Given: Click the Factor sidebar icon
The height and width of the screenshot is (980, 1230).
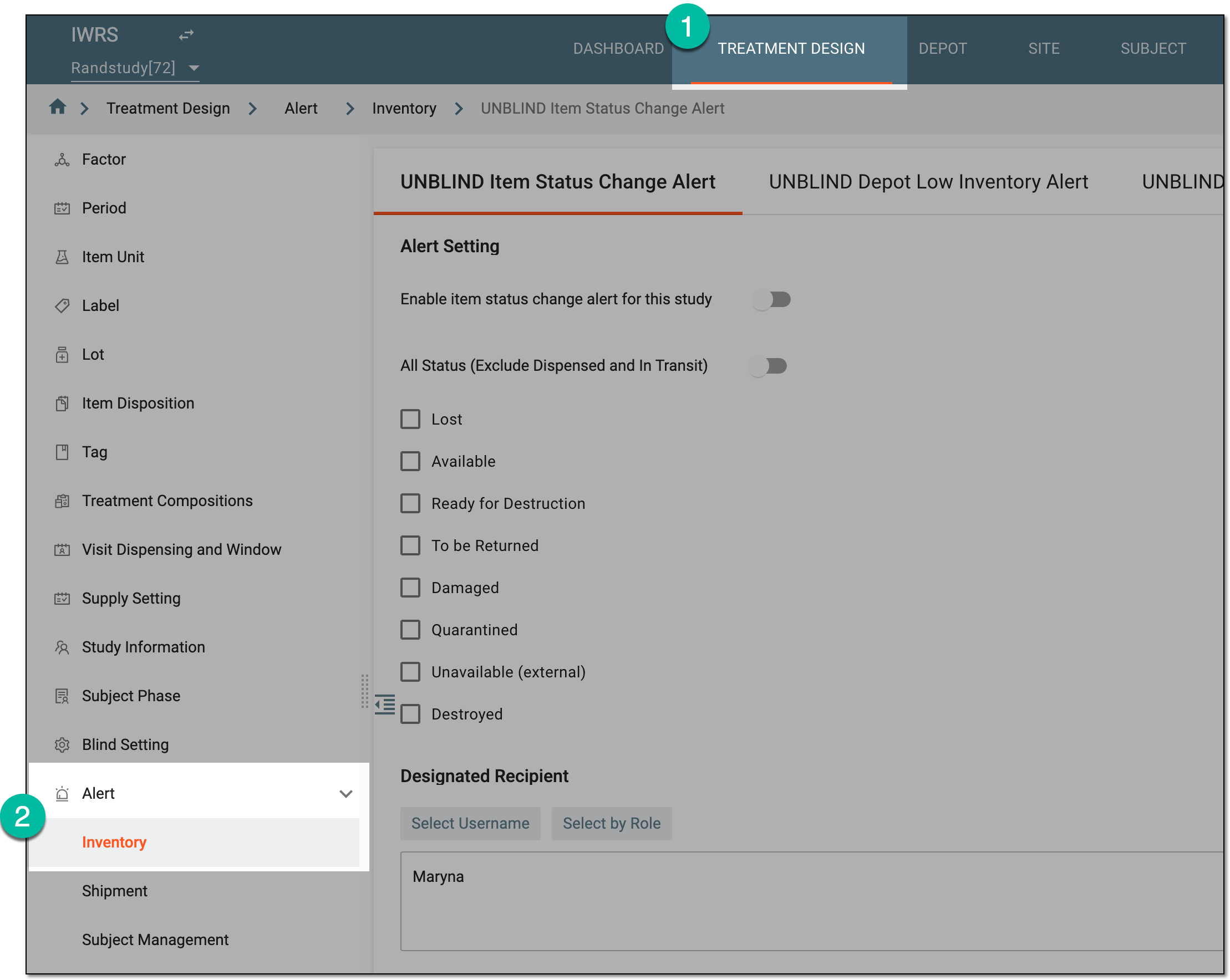Looking at the screenshot, I should pyautogui.click(x=62, y=160).
